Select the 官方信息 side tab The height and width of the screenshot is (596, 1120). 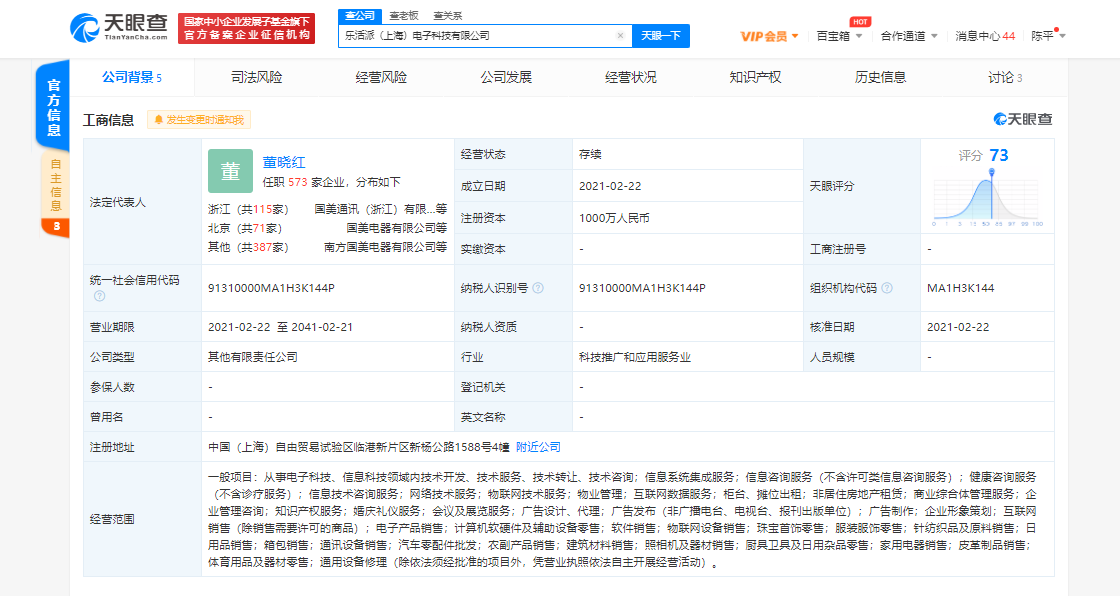(x=54, y=107)
